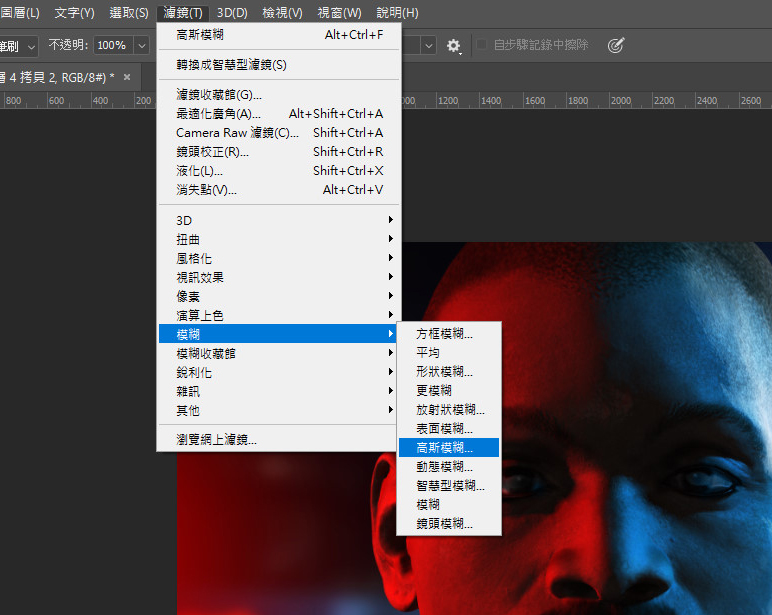The image size is (772, 615).
Task: Click the 濾鏡(T) menu
Action: (x=183, y=13)
